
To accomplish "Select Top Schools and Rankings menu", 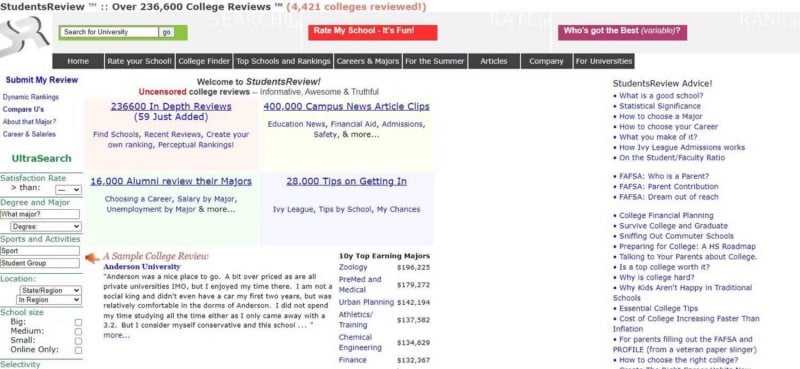I will click(283, 61).
